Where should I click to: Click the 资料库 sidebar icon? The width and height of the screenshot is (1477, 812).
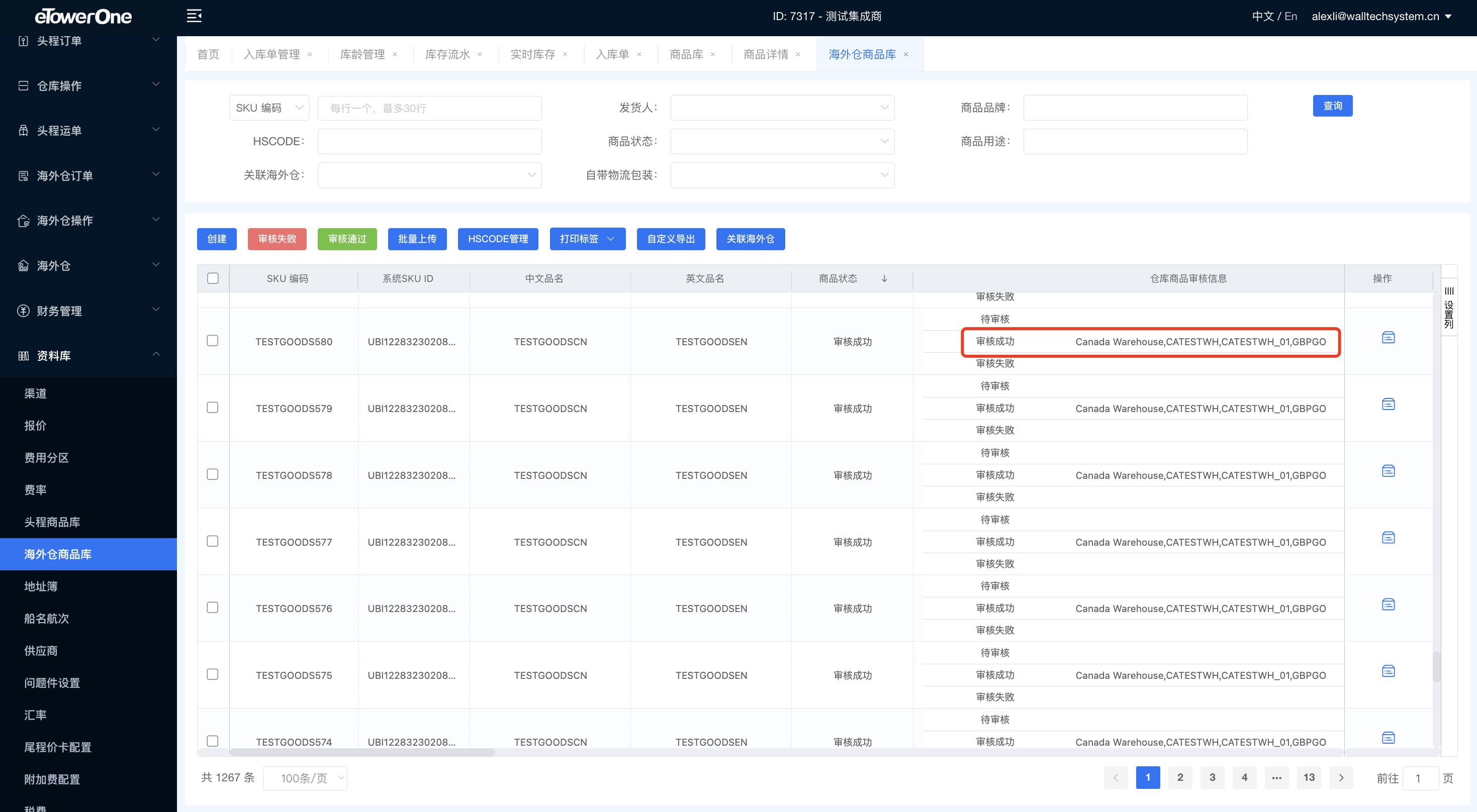tap(23, 356)
